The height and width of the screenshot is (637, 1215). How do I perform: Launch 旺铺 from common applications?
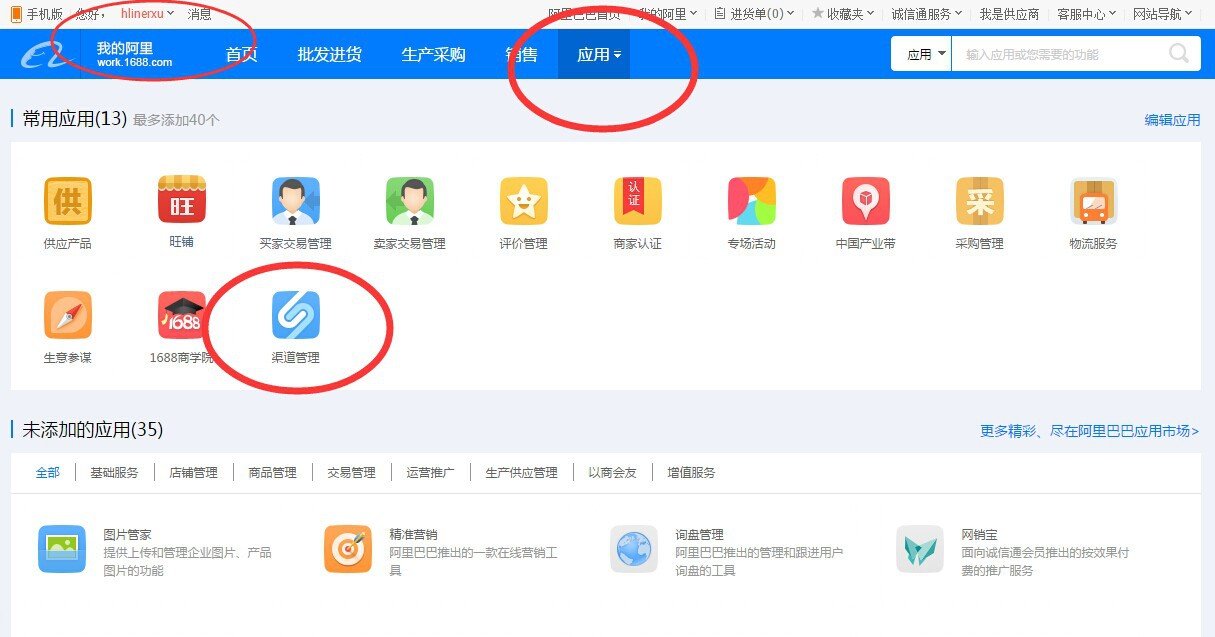point(180,202)
